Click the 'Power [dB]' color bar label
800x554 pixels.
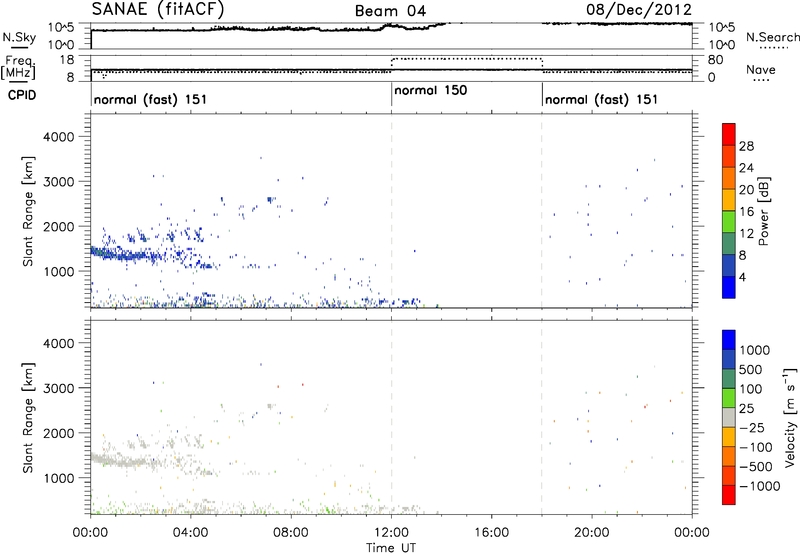click(x=763, y=211)
